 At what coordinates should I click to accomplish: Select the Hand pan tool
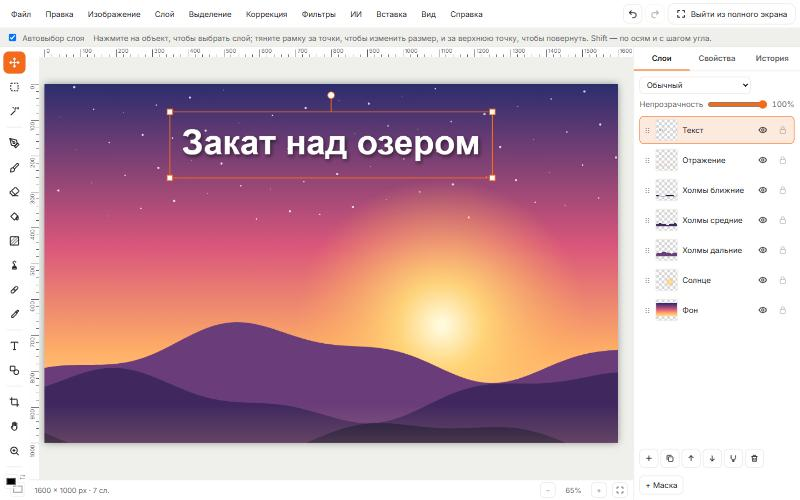click(14, 427)
